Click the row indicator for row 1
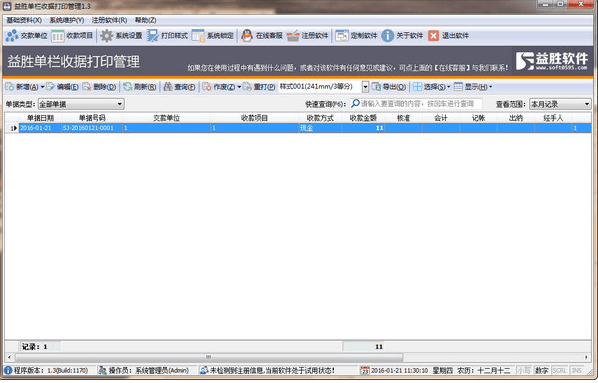The width and height of the screenshot is (598, 383). click(12, 128)
